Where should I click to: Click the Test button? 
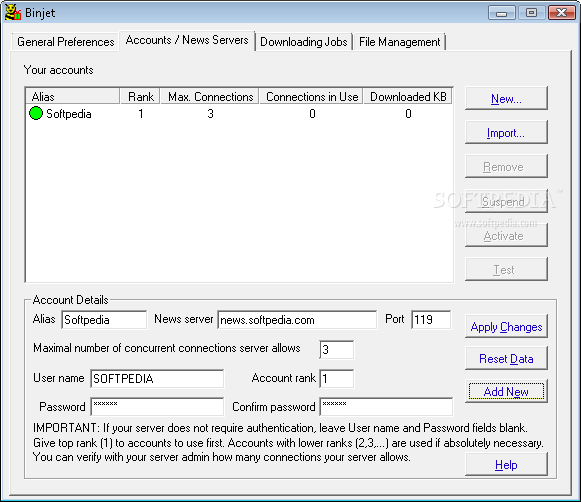tap(506, 270)
